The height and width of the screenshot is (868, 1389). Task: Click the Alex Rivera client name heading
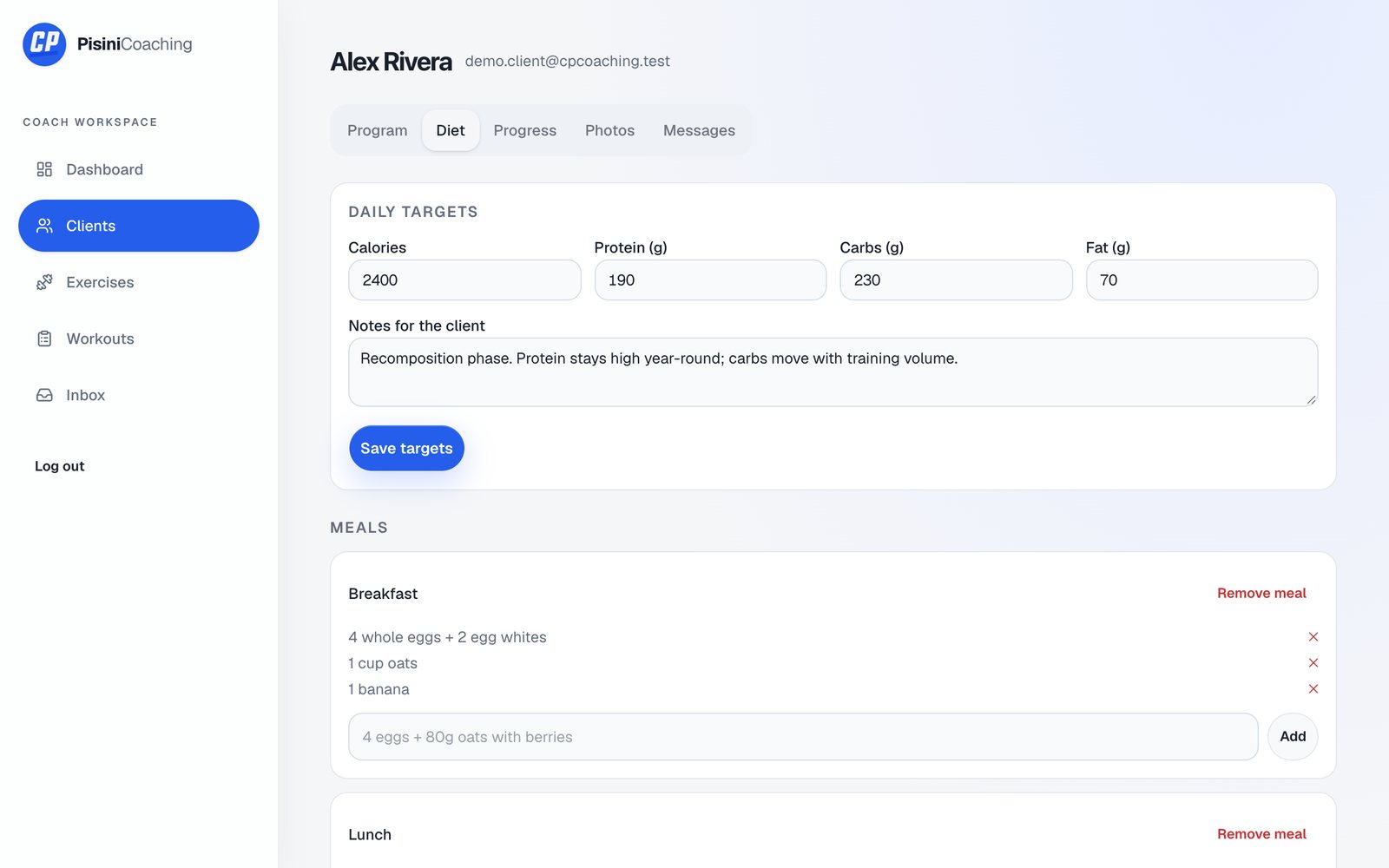(x=391, y=62)
